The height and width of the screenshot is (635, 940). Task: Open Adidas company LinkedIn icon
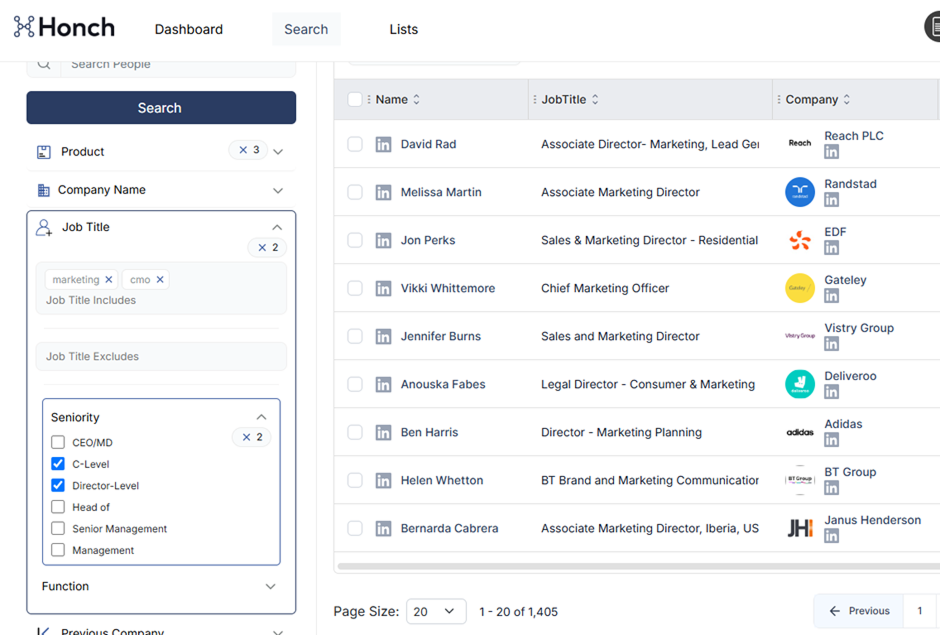(831, 440)
